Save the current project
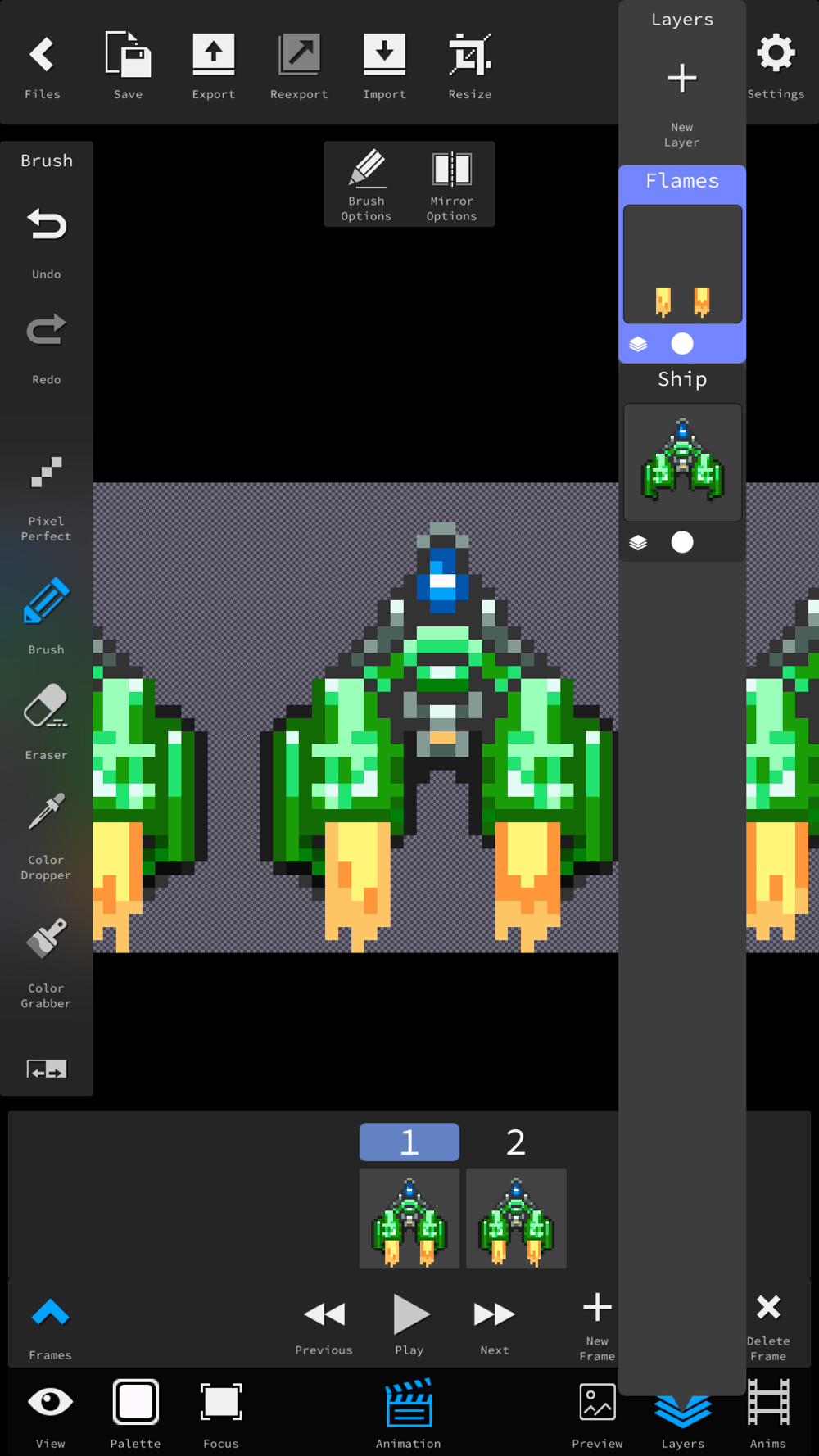The height and width of the screenshot is (1456, 819). 128,67
